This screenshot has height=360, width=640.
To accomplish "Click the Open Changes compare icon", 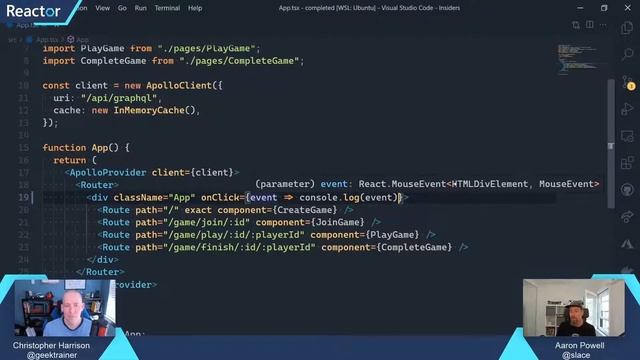I will point(576,25).
